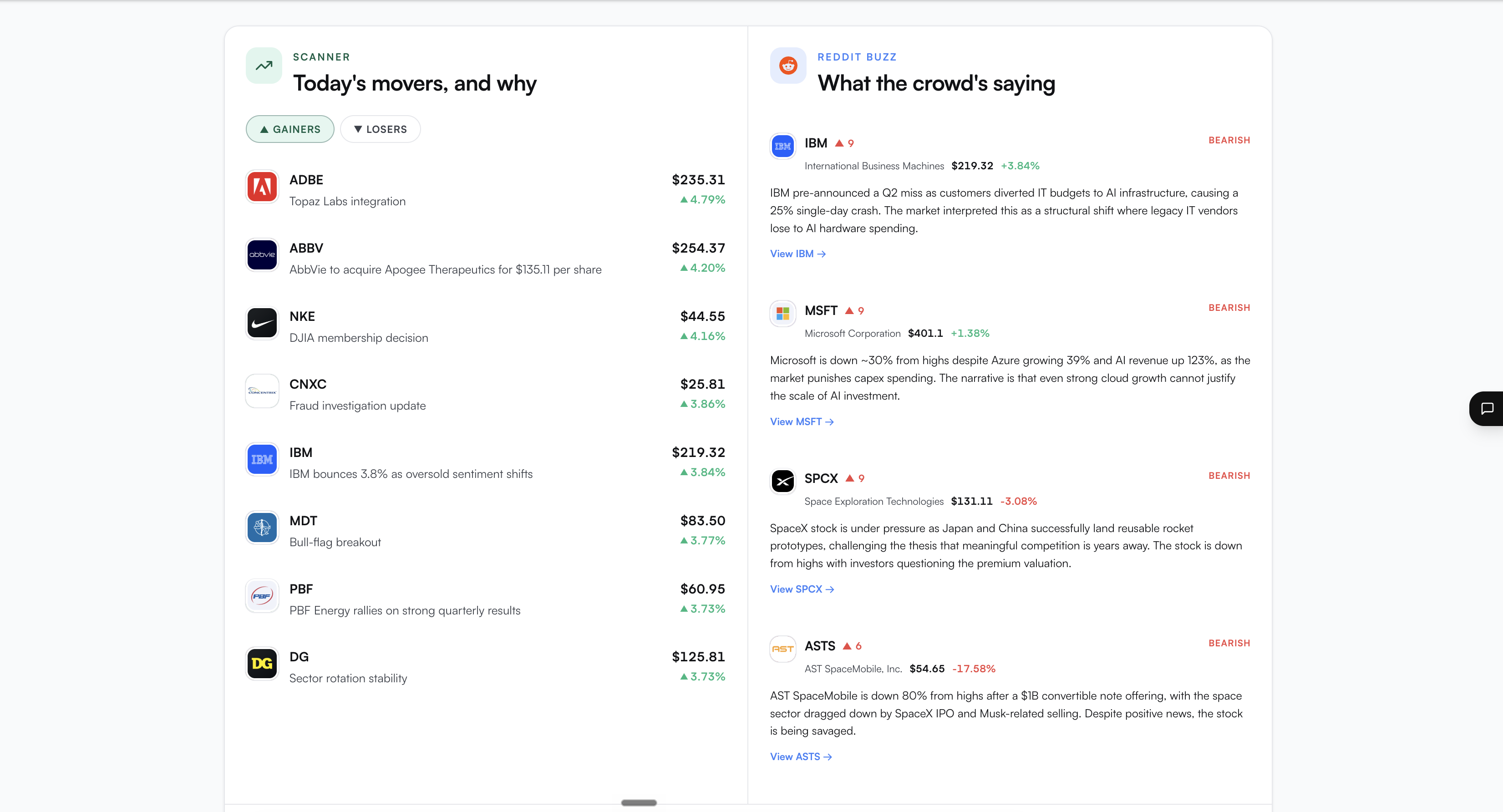Click the ASTS ticker heading
Viewport: 1503px width, 812px height.
point(820,646)
